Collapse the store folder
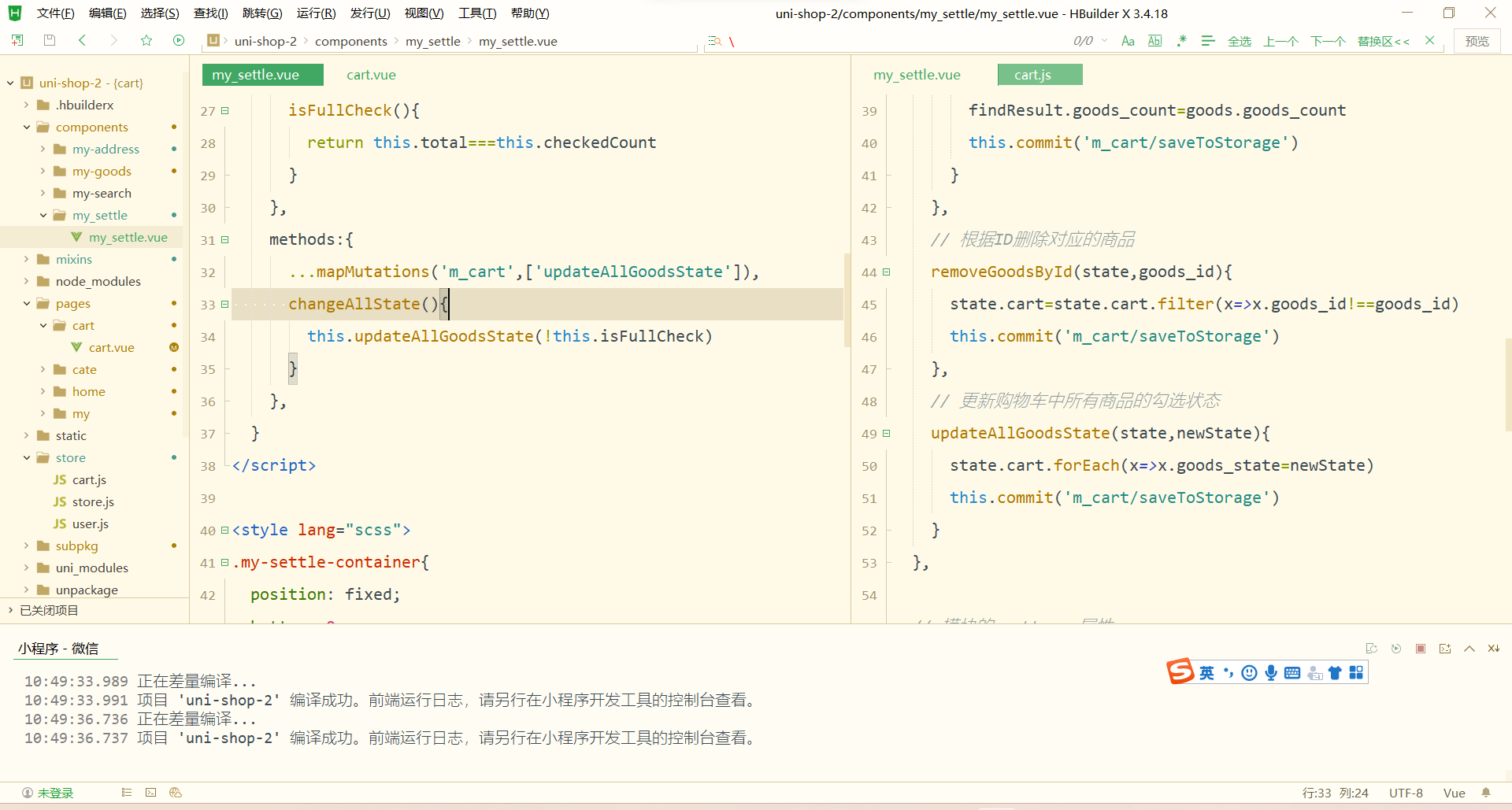This screenshot has width=1512, height=810. click(x=26, y=457)
